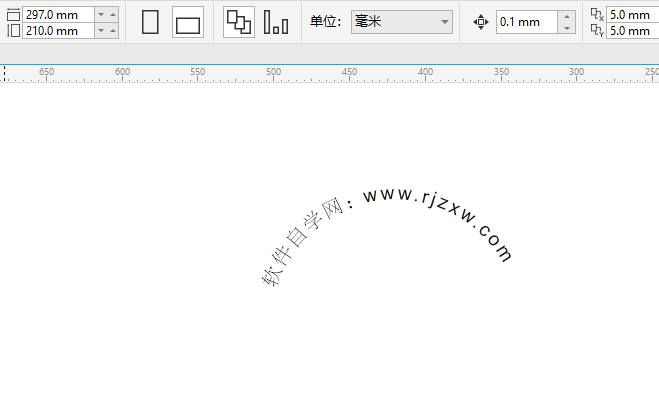This screenshot has height=394, width=659.
Task: Increase nudge distance with up arrow
Action: (x=567, y=16)
